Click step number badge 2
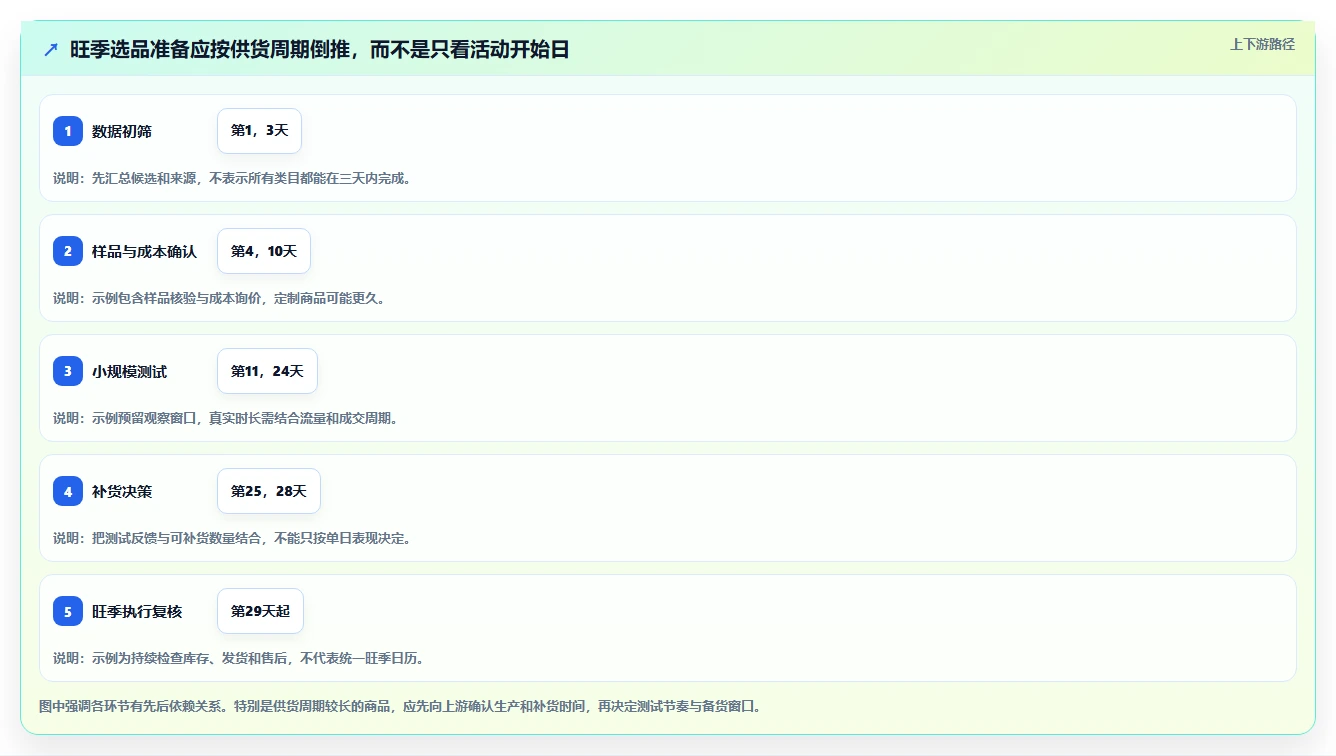The height and width of the screenshot is (756, 1336). (x=68, y=251)
